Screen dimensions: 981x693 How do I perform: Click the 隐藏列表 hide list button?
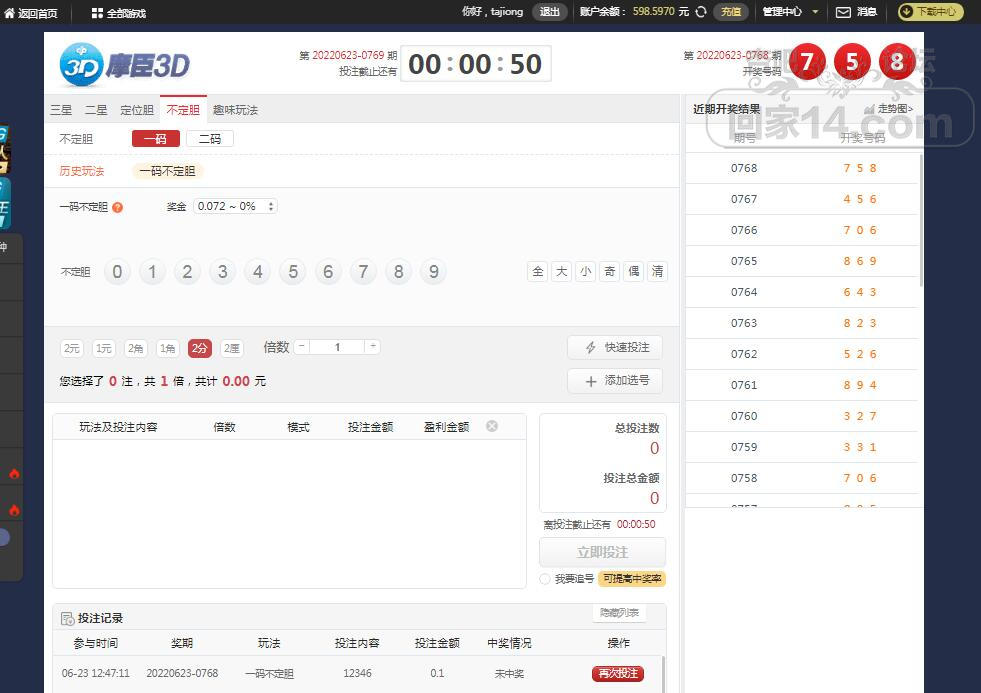(x=619, y=613)
